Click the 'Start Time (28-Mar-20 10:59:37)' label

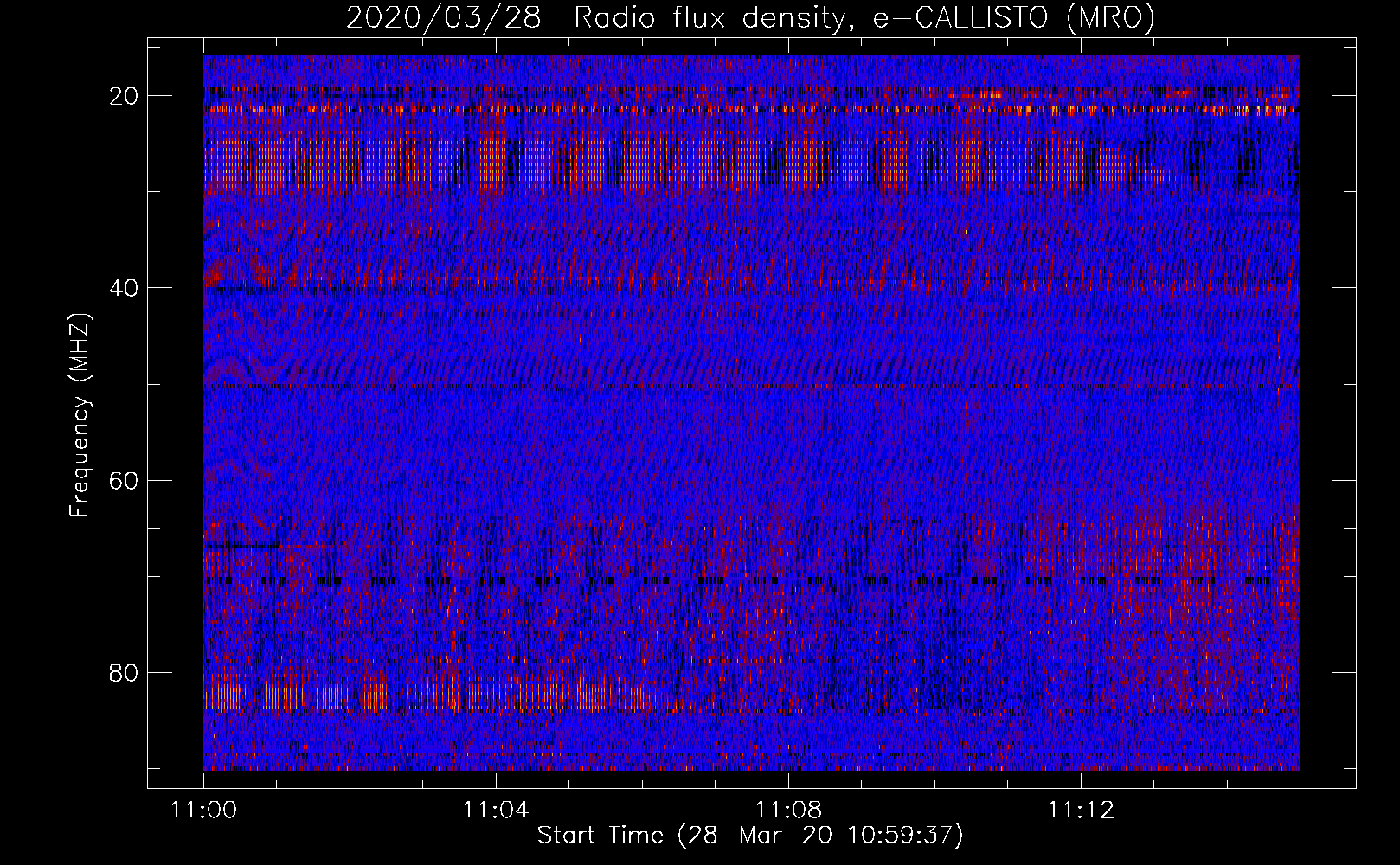(750, 836)
